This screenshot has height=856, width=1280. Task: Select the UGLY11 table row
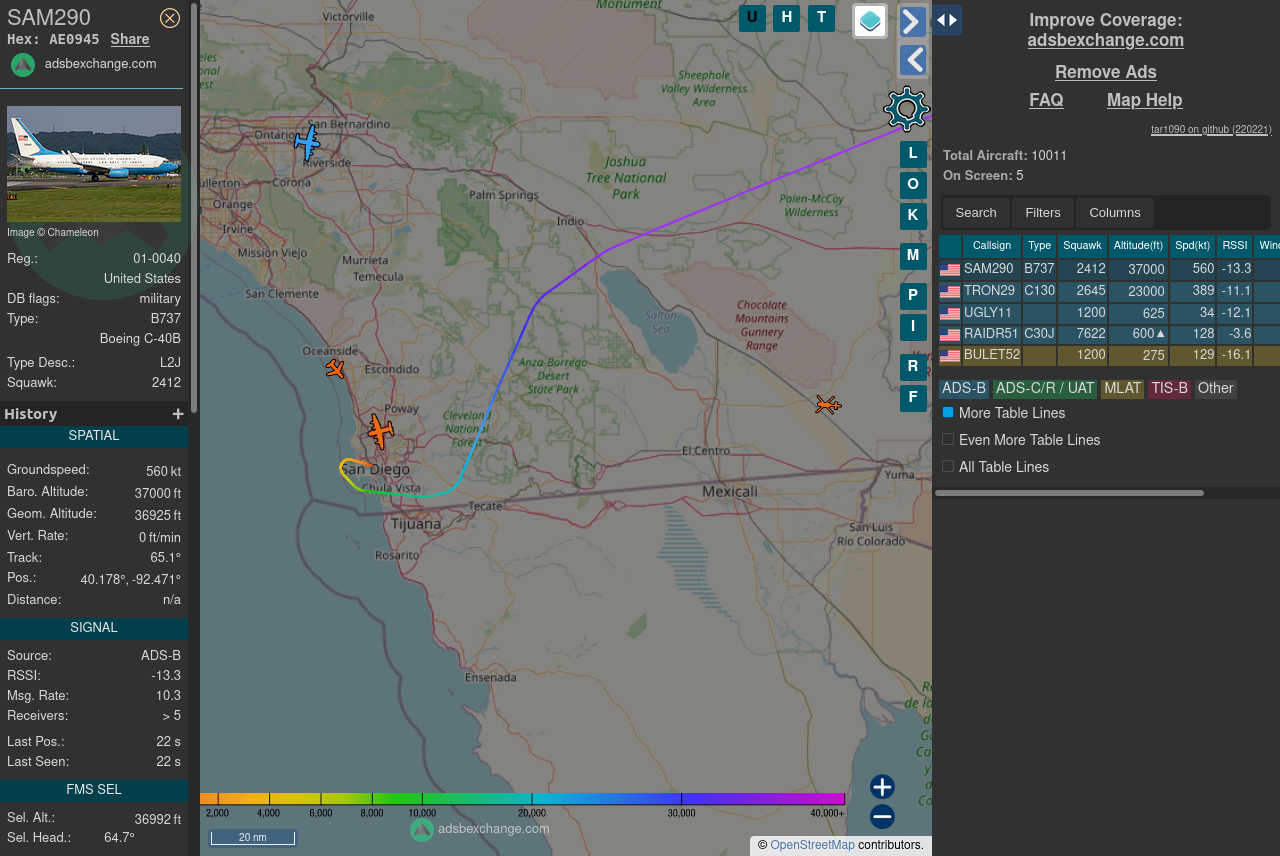pos(1109,313)
